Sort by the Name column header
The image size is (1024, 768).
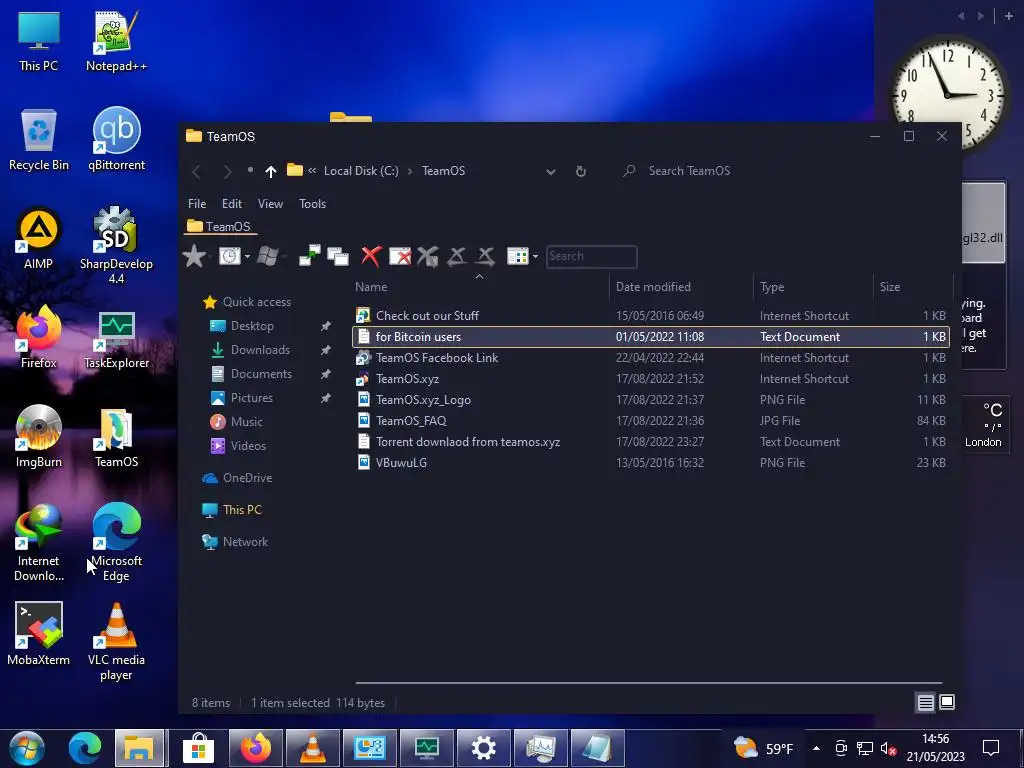(481, 287)
